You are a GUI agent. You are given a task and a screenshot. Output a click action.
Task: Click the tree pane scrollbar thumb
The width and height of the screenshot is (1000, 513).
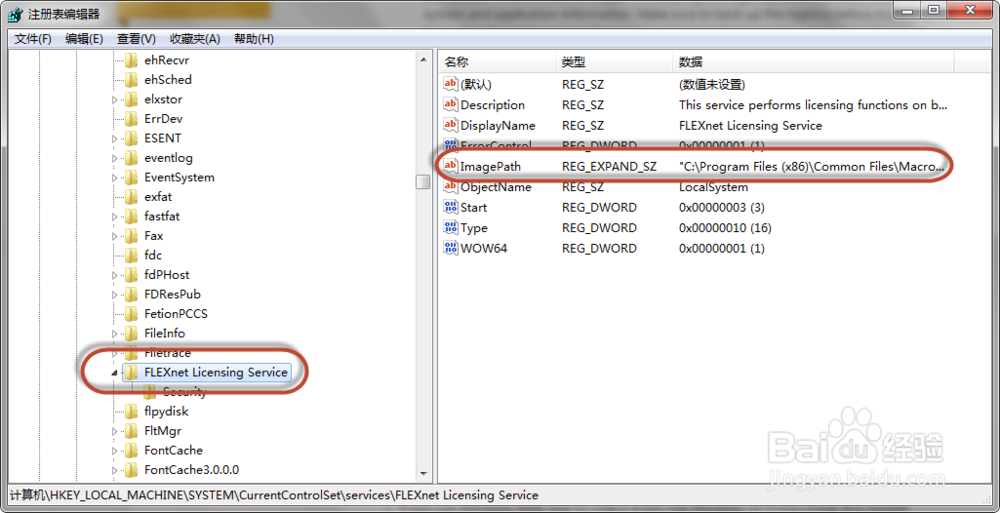click(x=423, y=182)
